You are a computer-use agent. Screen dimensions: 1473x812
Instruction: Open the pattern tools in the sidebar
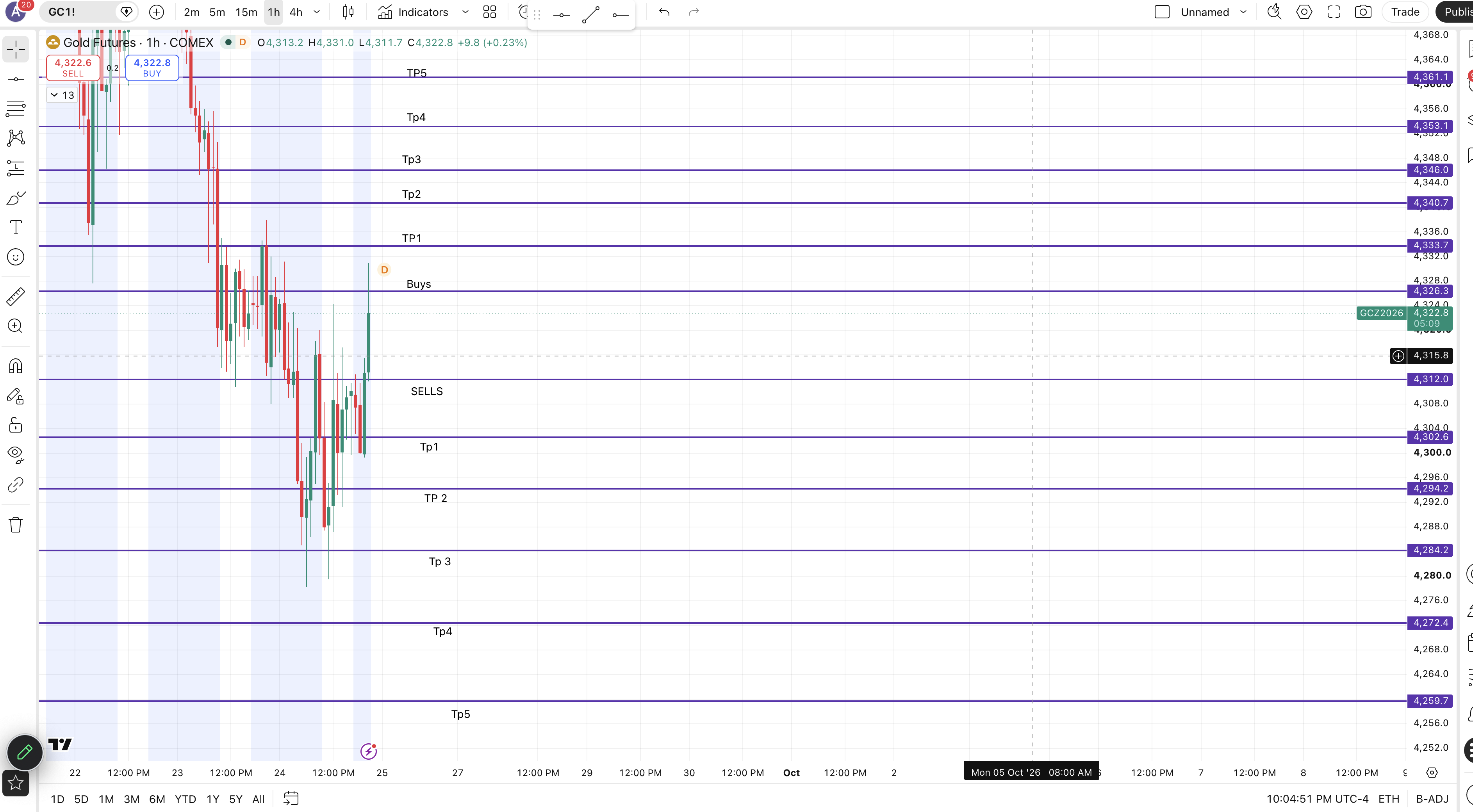pyautogui.click(x=16, y=137)
